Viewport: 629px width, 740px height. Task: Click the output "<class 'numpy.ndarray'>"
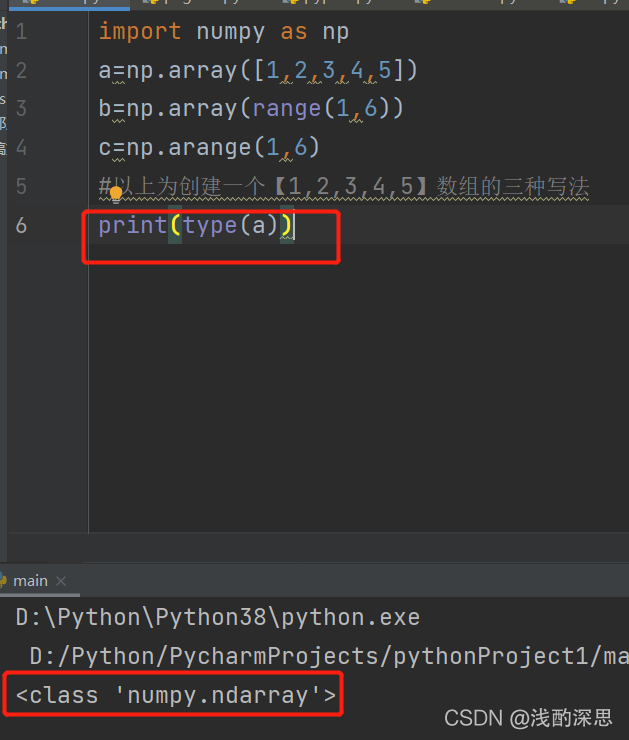click(176, 695)
